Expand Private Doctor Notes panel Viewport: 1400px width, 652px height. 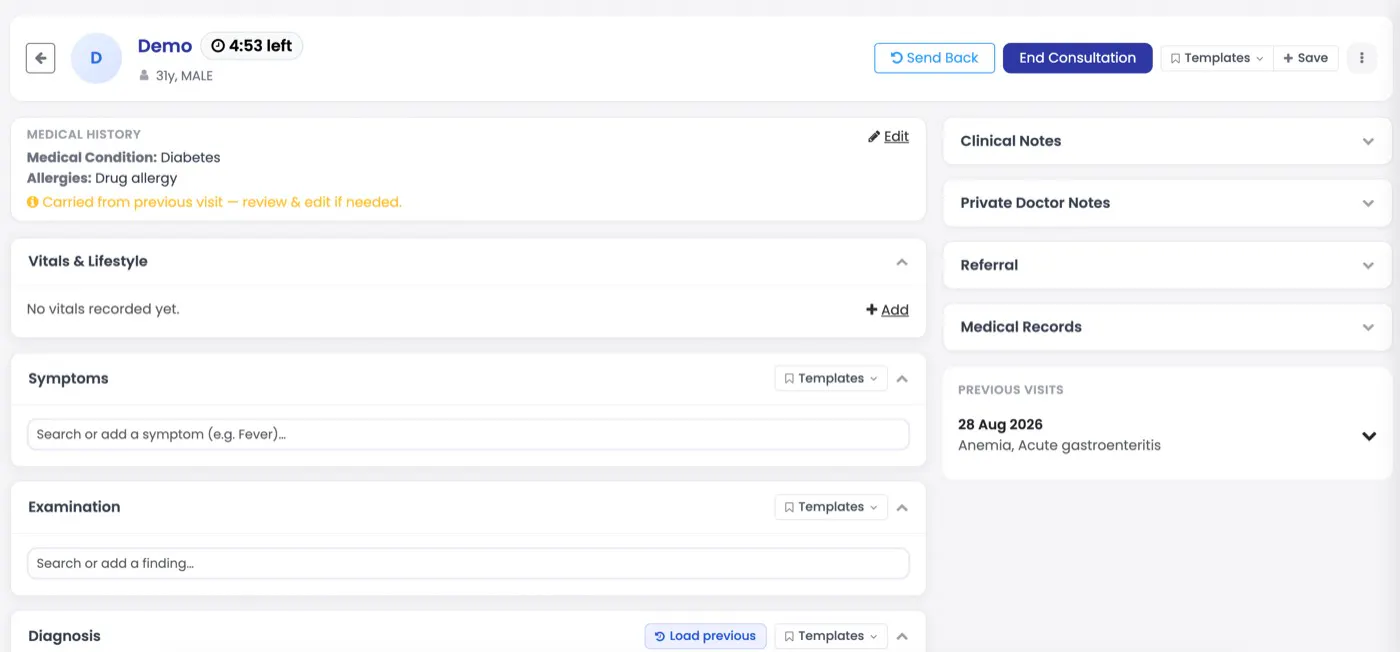point(1167,203)
